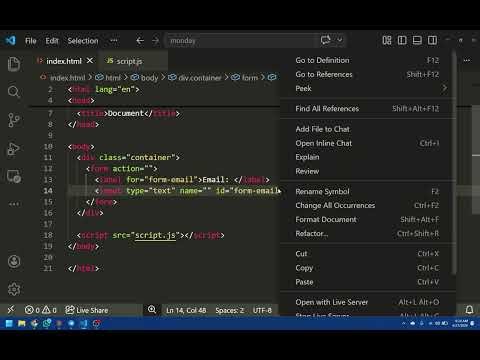Image resolution: width=480 pixels, height=360 pixels.
Task: Switch to the script.js tab
Action: pos(129,61)
